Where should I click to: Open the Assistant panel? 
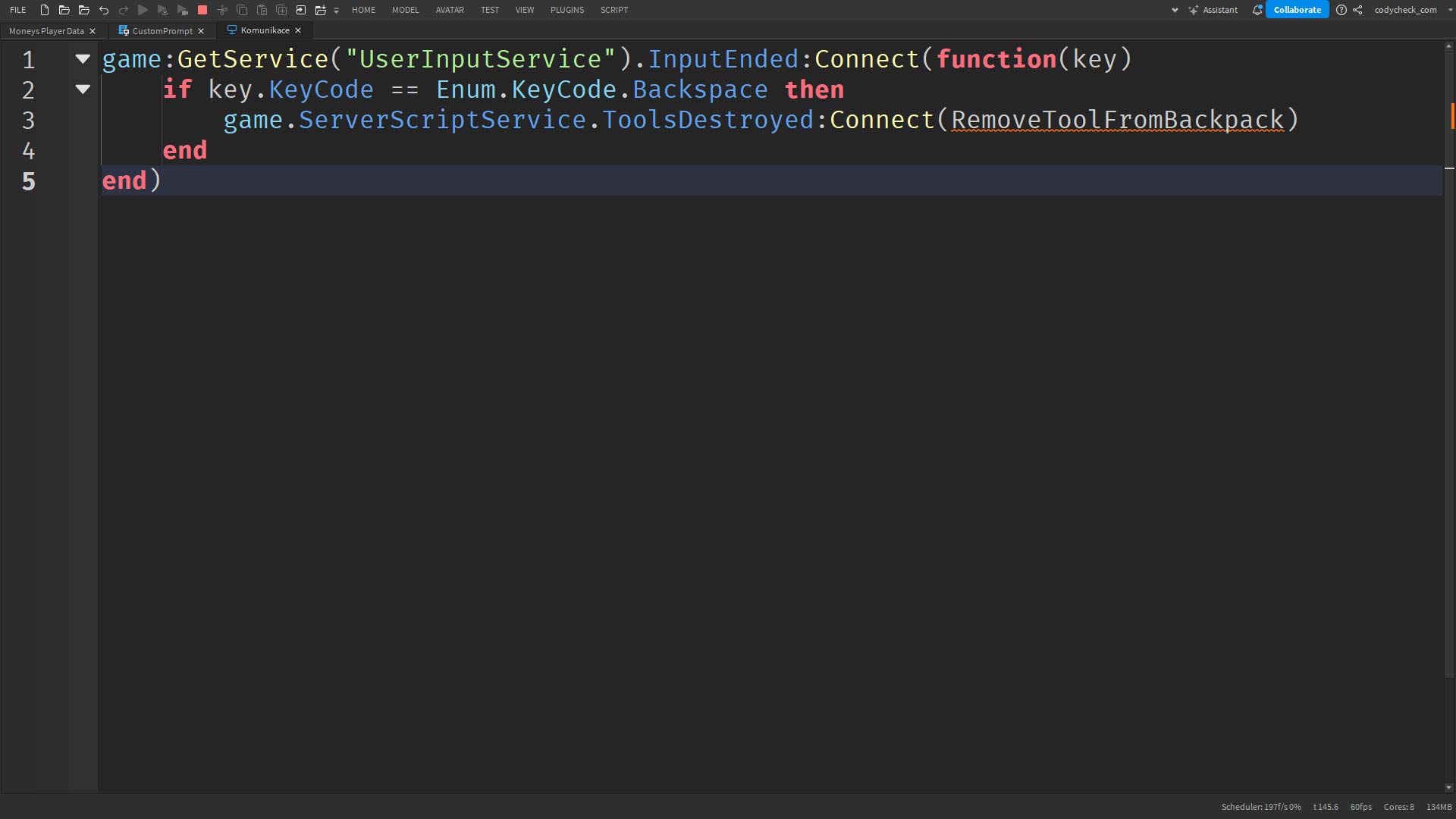coord(1213,10)
